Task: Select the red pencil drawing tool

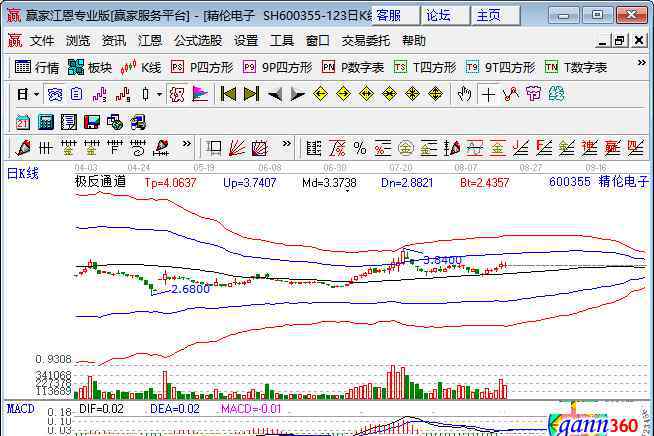Action: 23,148
